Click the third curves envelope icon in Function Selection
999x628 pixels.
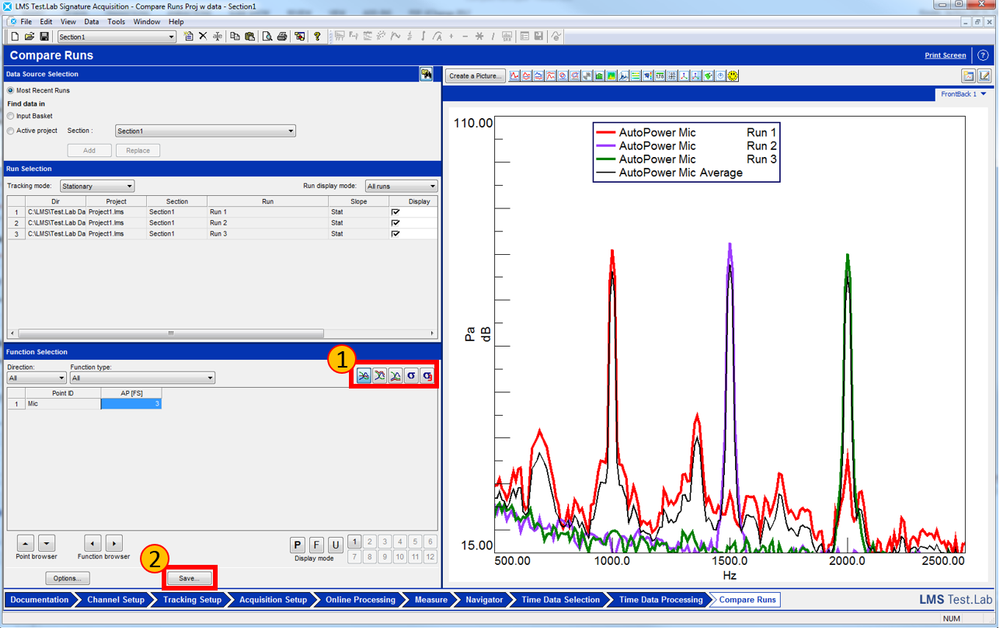click(x=395, y=376)
